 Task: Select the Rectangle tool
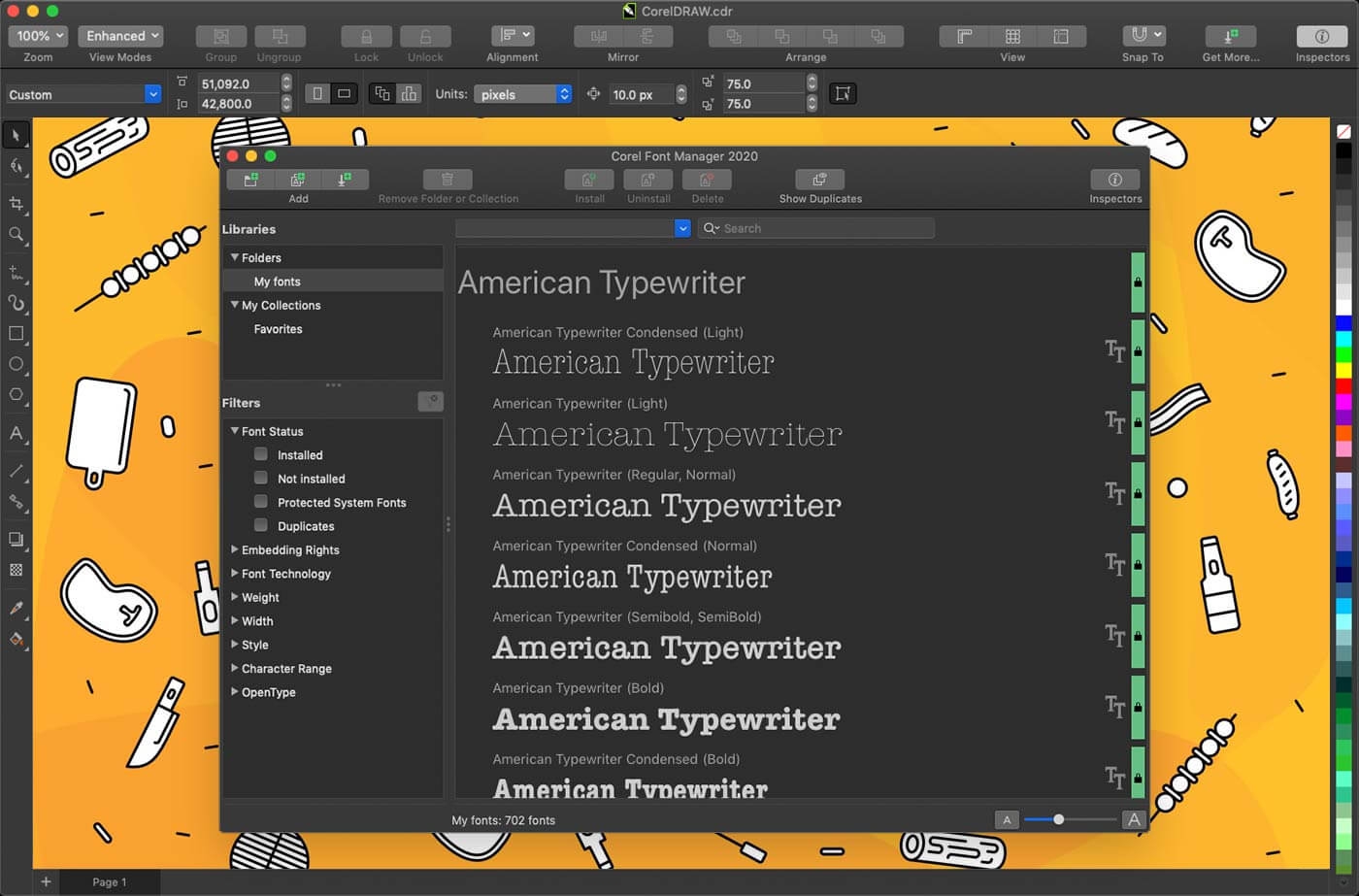(16, 333)
